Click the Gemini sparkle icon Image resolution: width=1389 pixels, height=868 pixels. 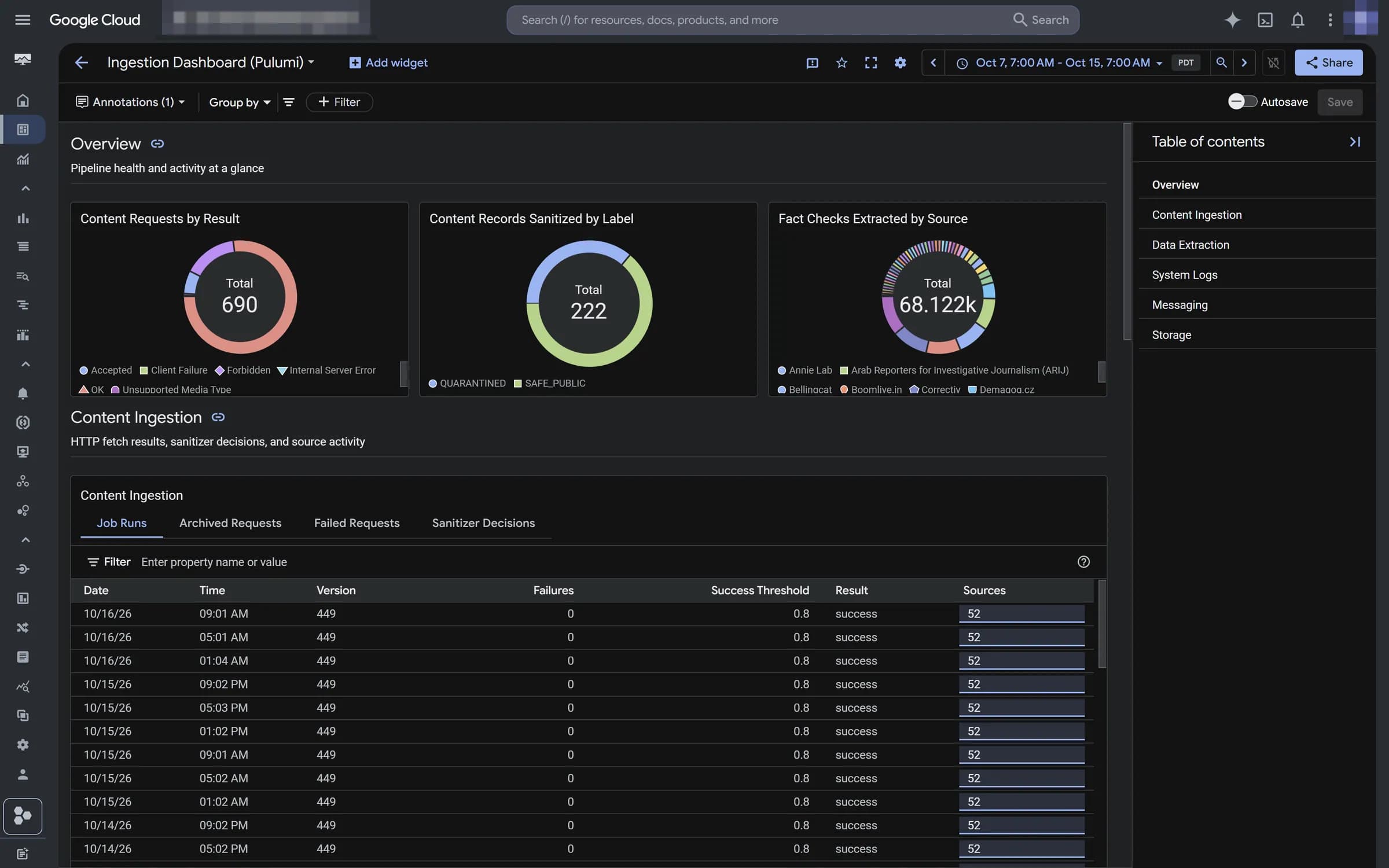[x=1232, y=20]
